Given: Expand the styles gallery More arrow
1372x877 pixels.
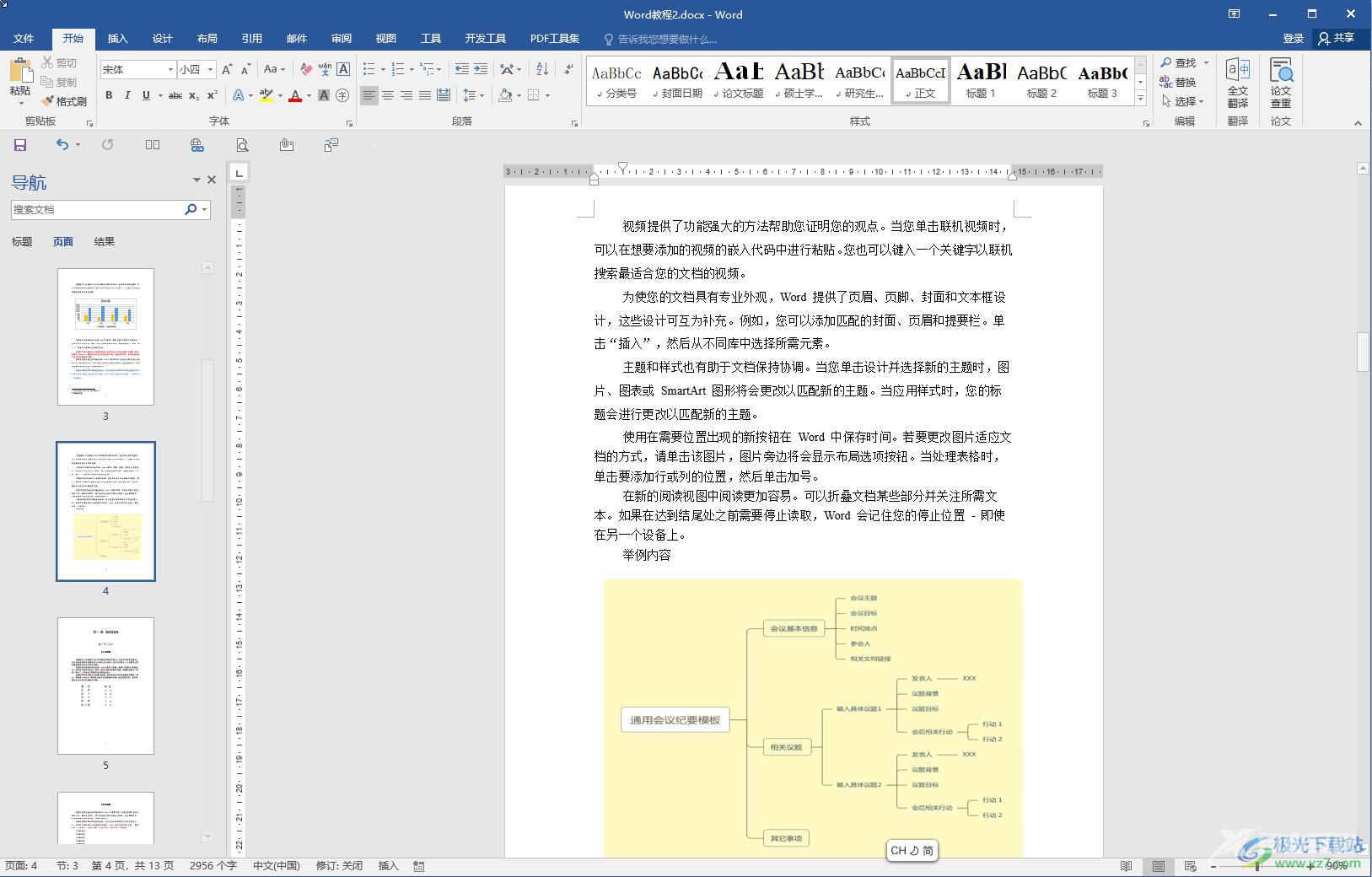Looking at the screenshot, I should point(1140,99).
